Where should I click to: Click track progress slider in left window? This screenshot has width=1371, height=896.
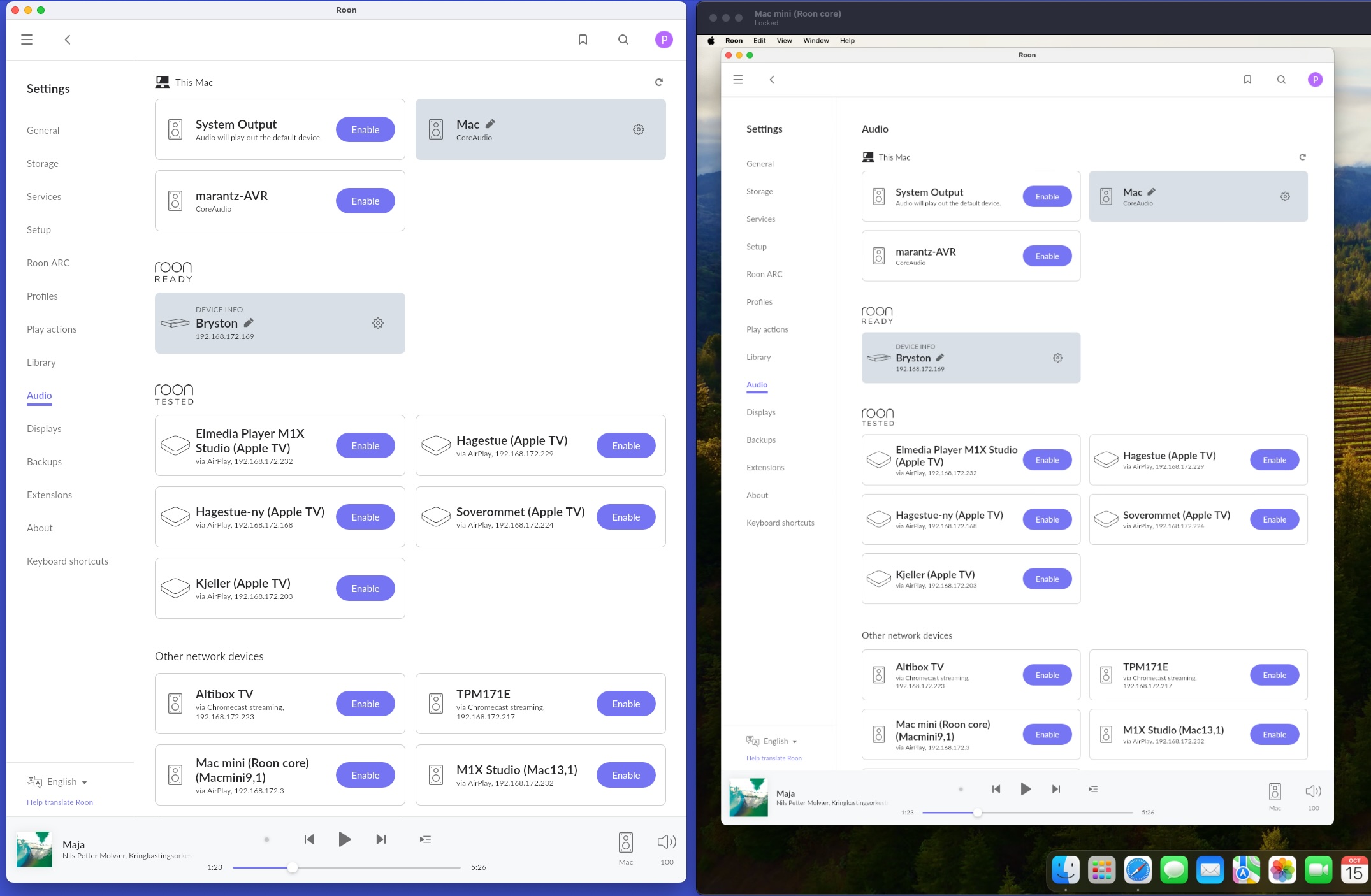(346, 867)
